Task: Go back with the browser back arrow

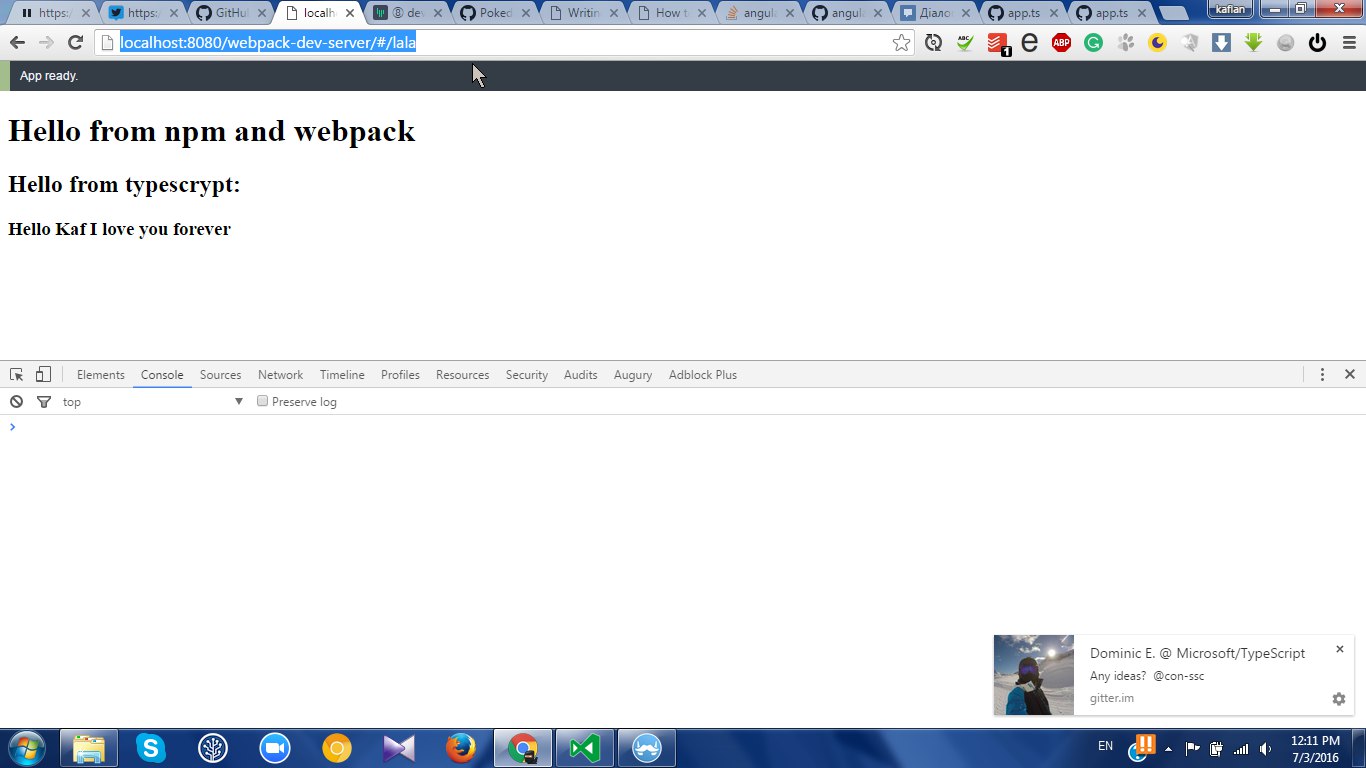Action: [x=17, y=42]
